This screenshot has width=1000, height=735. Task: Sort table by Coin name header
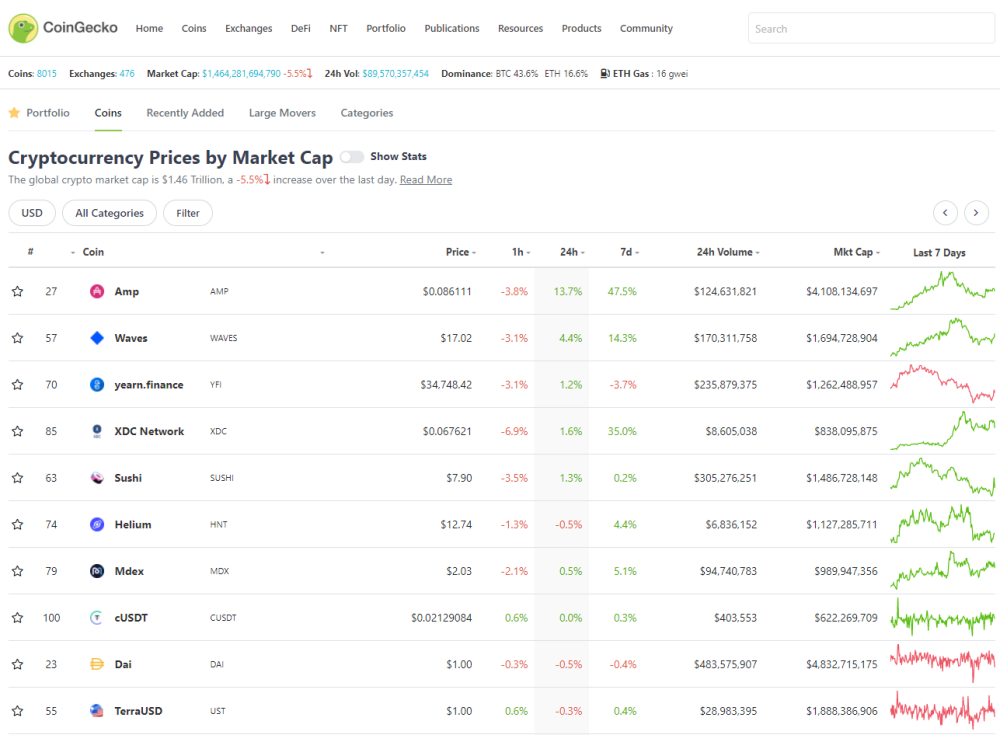[x=93, y=252]
